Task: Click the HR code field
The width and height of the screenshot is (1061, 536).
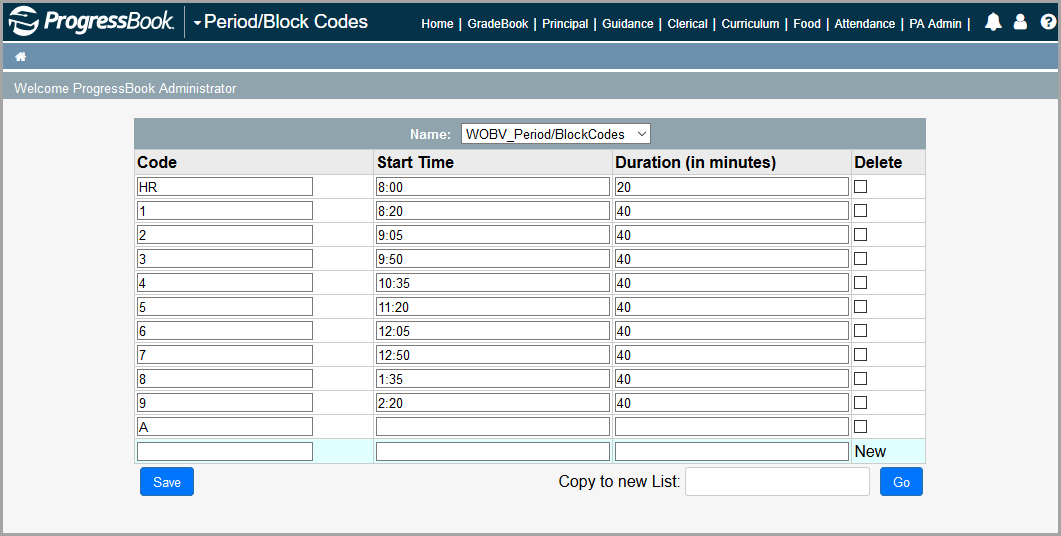Action: pyautogui.click(x=225, y=187)
